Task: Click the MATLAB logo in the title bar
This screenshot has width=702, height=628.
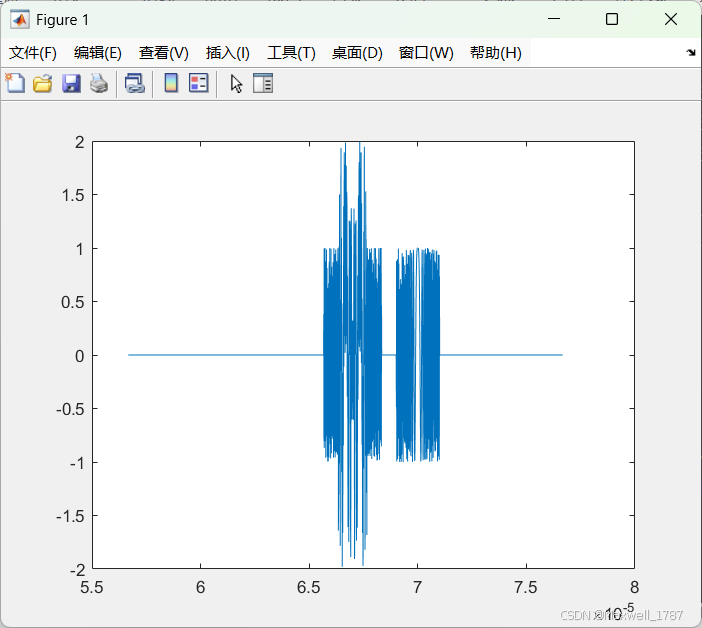Action: click(x=20, y=20)
